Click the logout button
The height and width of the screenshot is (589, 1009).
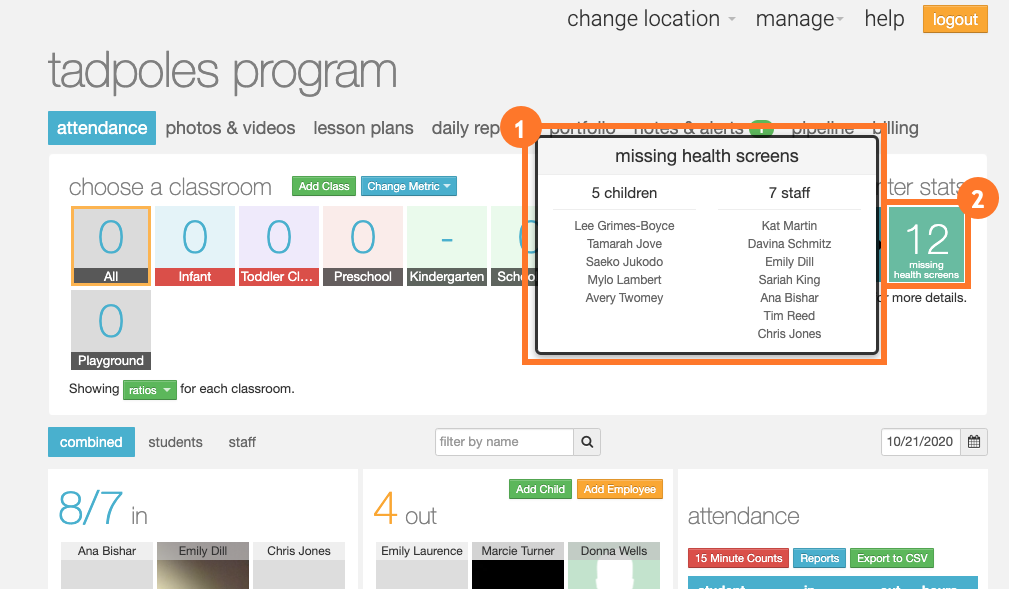(954, 19)
